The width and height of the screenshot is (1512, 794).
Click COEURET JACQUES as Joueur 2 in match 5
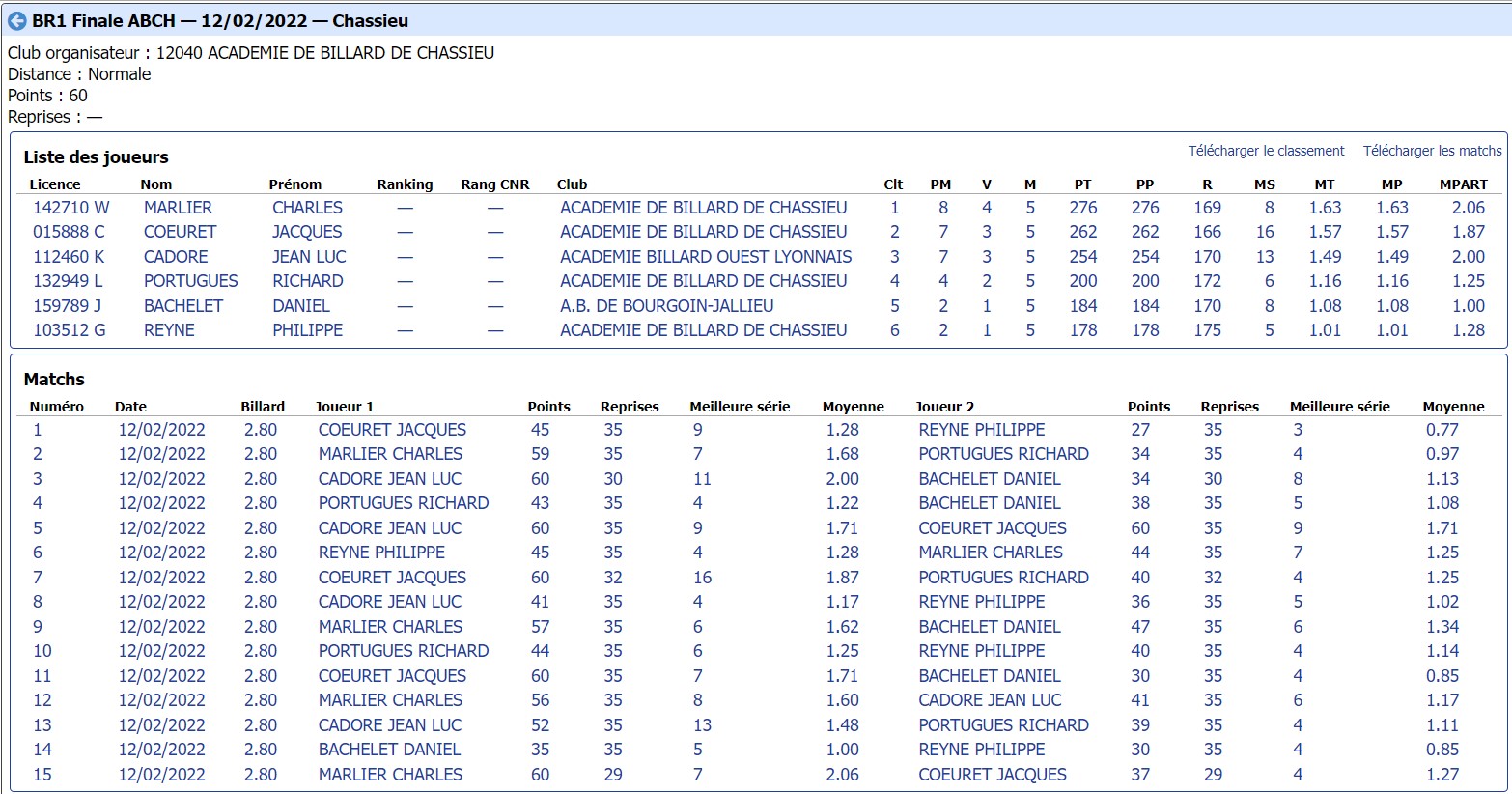(x=993, y=528)
